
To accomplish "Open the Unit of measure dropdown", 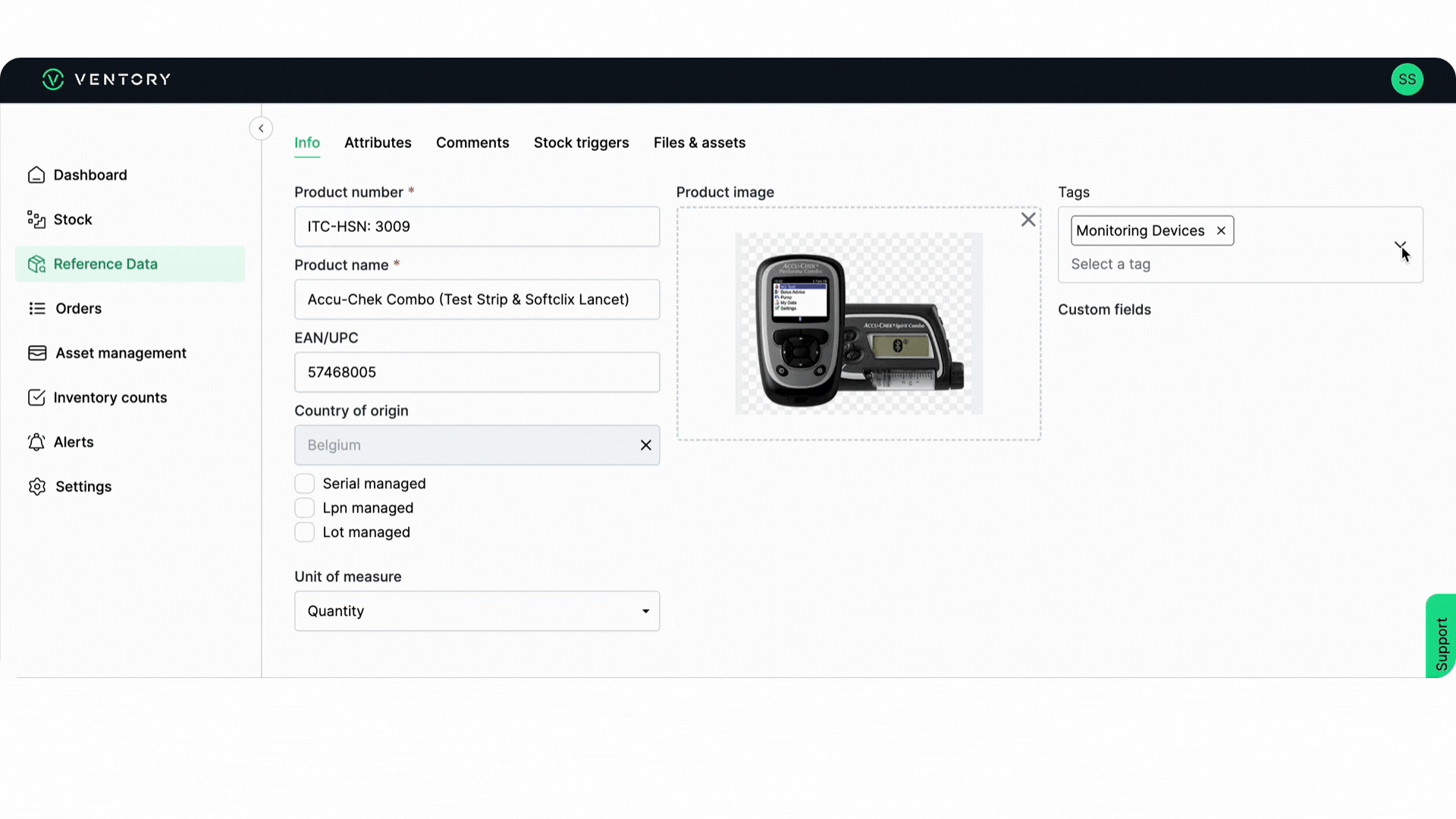I will coord(477,611).
